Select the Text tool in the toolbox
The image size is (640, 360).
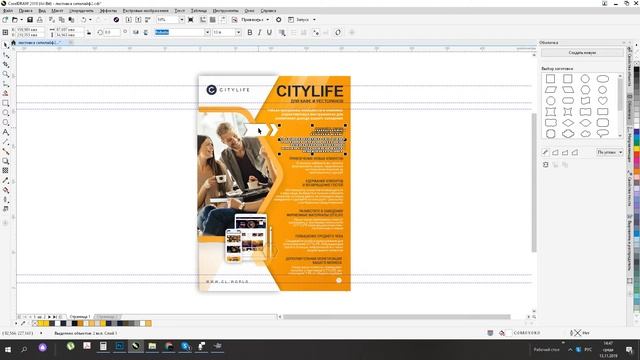pyautogui.click(x=6, y=132)
